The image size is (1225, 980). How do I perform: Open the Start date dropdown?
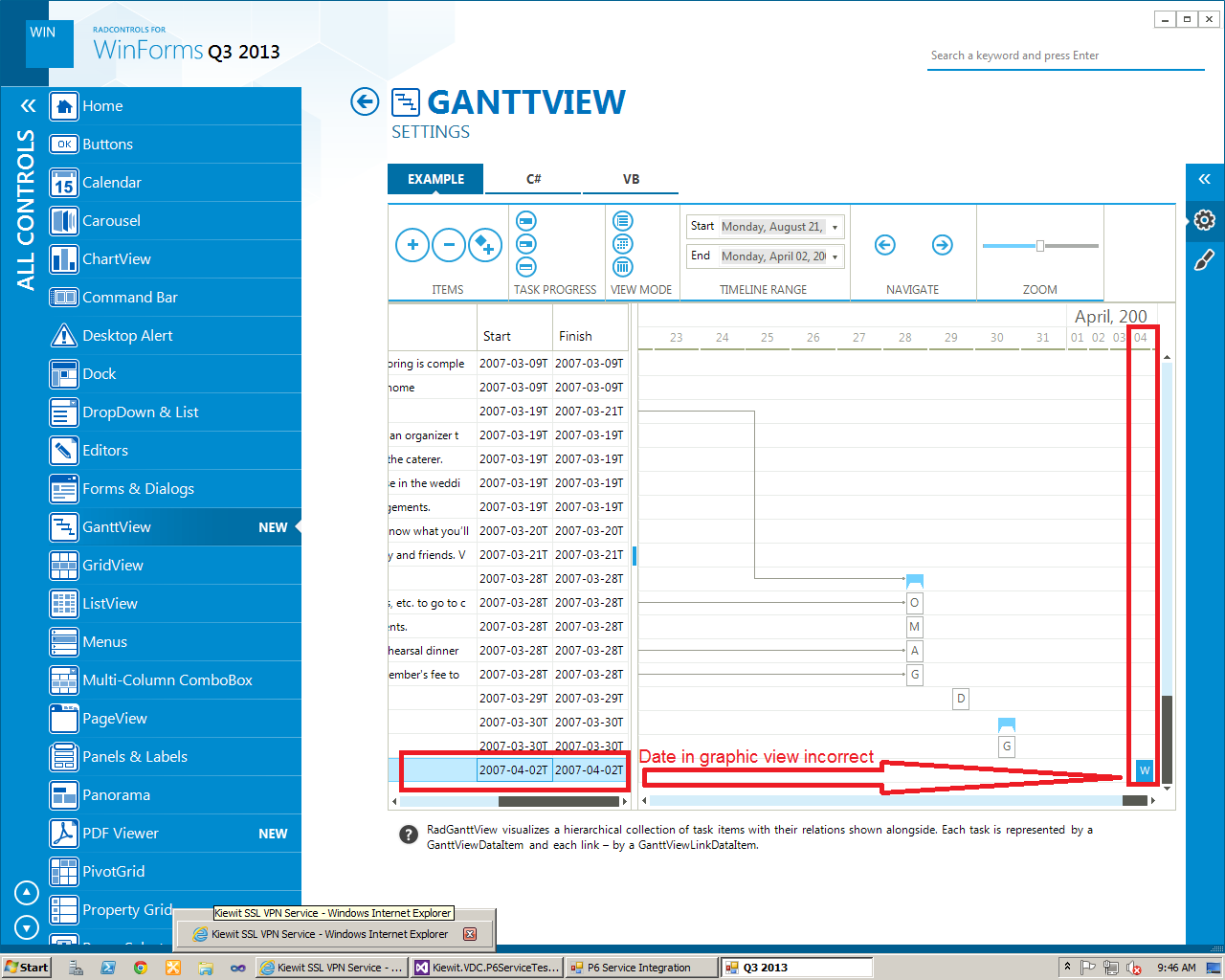[x=835, y=227]
